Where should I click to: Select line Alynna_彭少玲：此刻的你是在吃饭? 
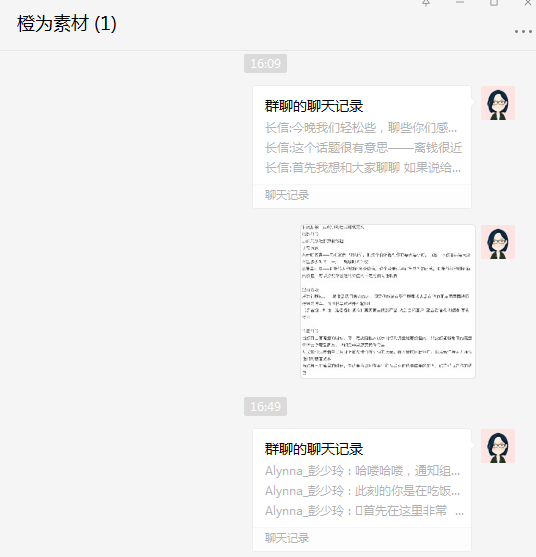point(362,491)
